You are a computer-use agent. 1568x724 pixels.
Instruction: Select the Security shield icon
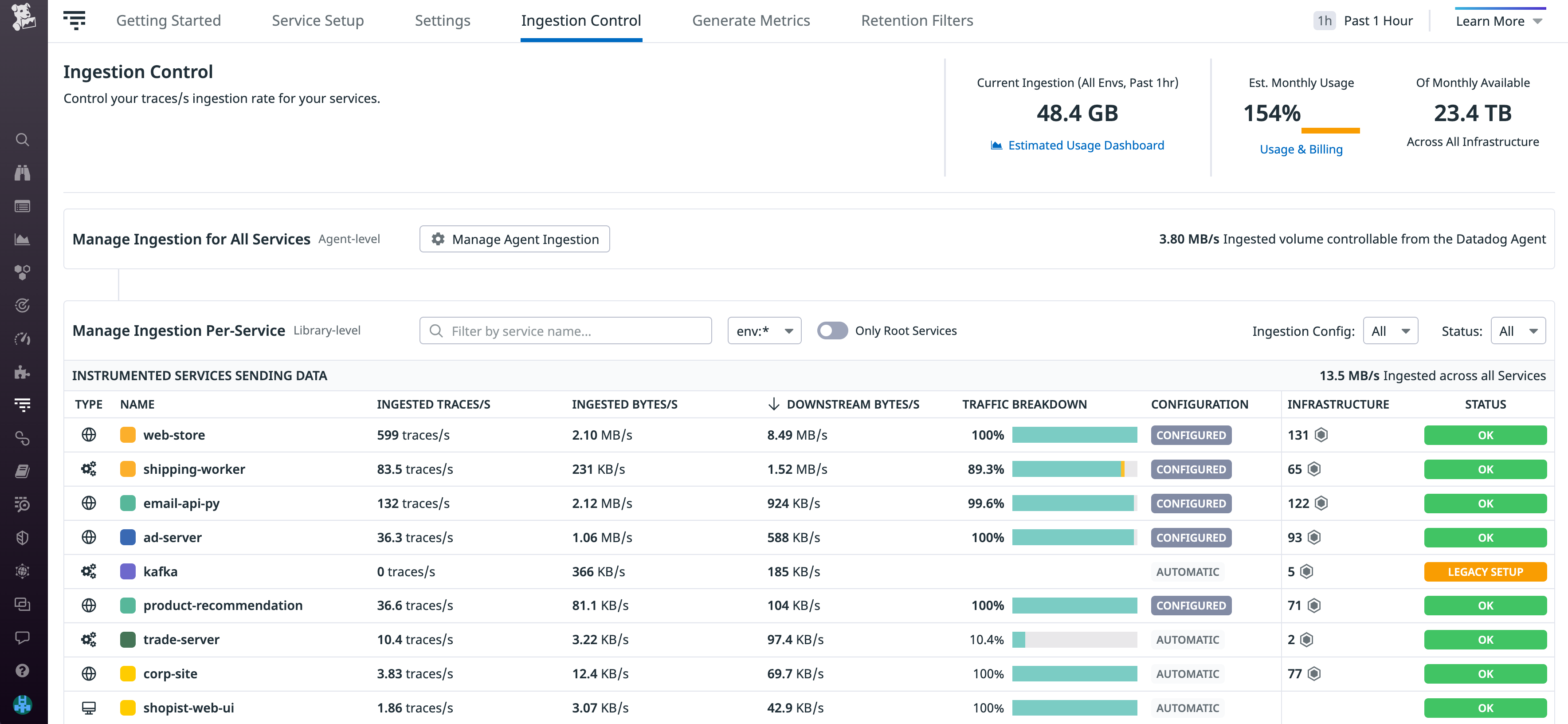tap(23, 538)
